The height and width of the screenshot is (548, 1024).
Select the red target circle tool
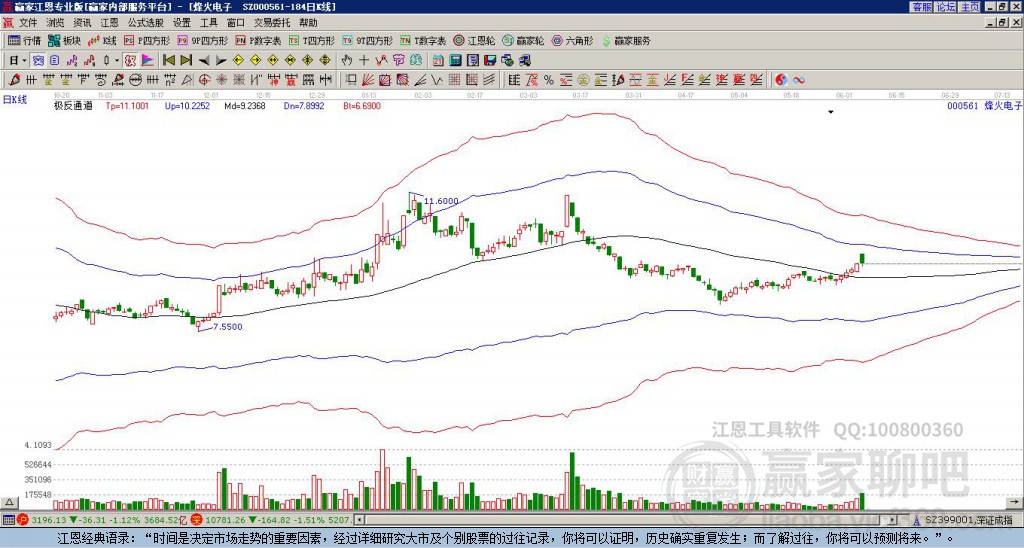[204, 80]
